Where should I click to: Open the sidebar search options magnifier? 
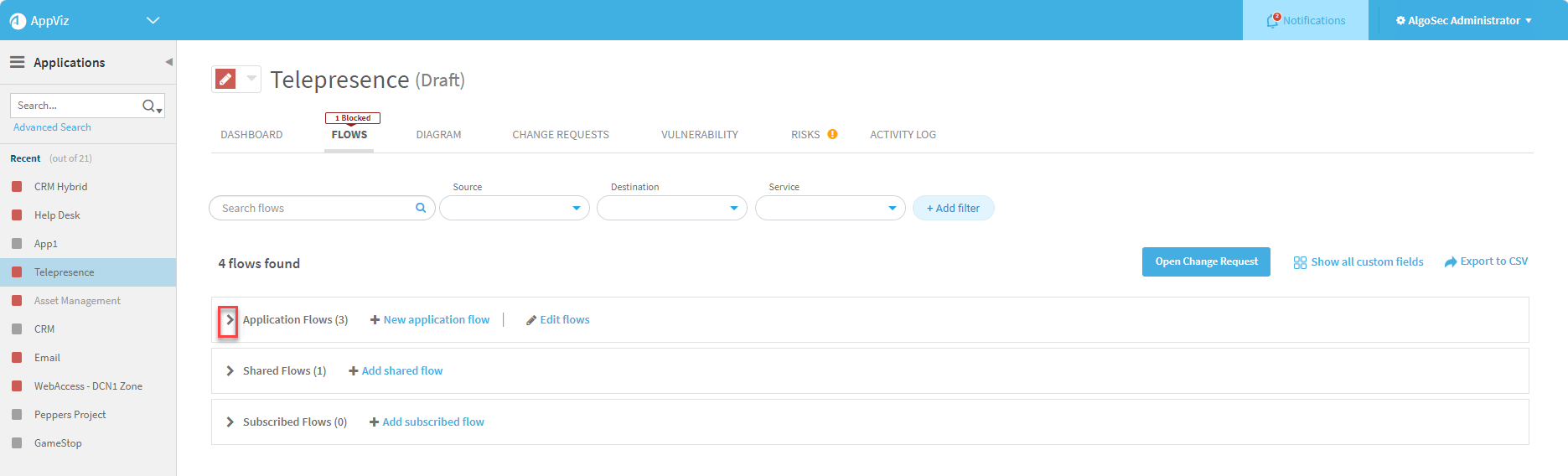(151, 106)
